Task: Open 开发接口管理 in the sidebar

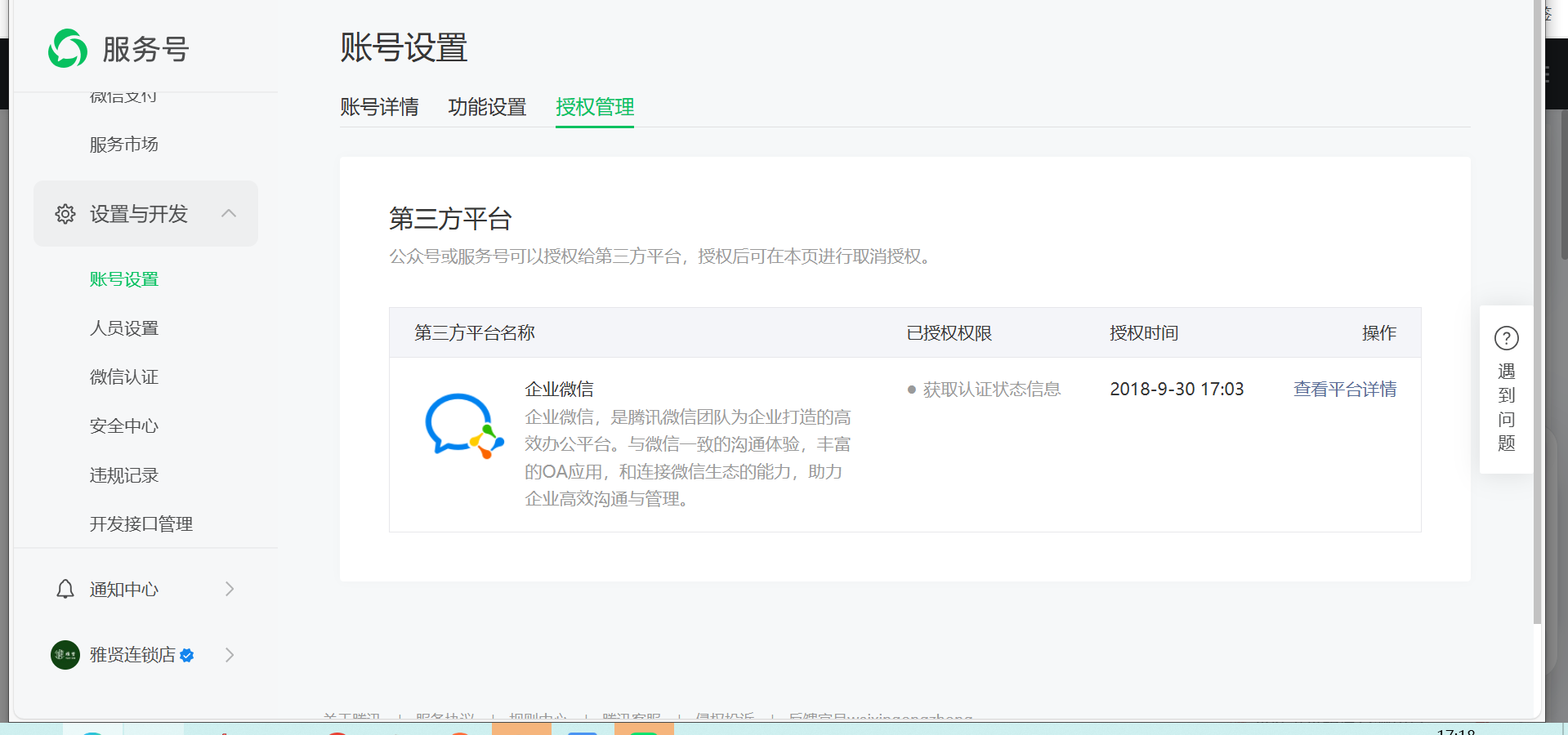Action: tap(141, 524)
